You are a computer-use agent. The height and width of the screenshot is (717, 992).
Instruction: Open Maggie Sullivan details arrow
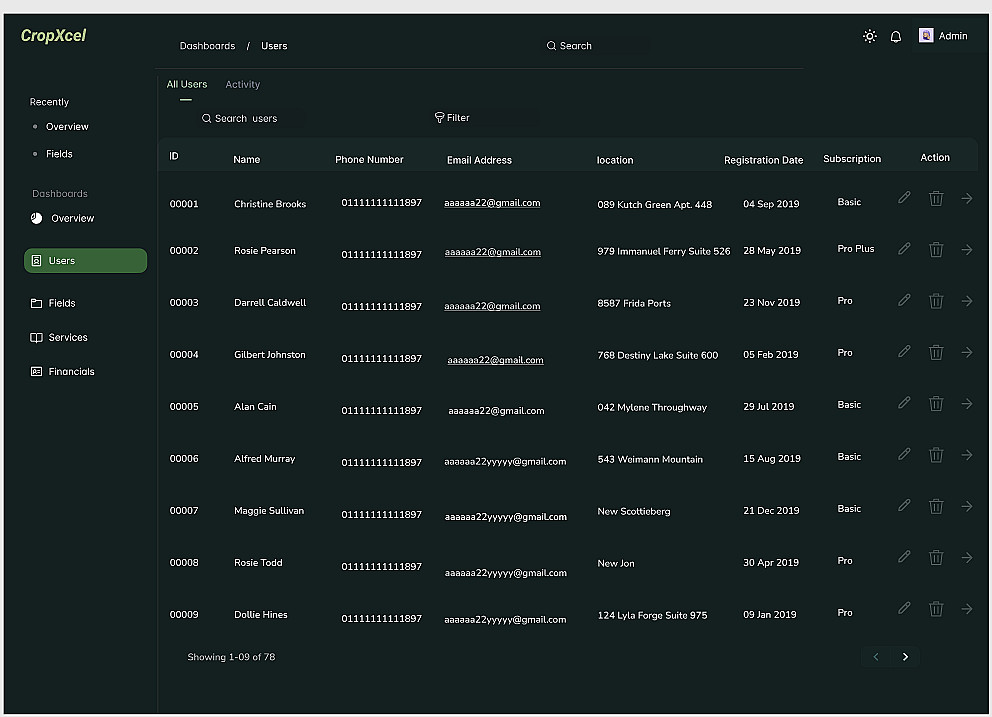[x=967, y=506]
